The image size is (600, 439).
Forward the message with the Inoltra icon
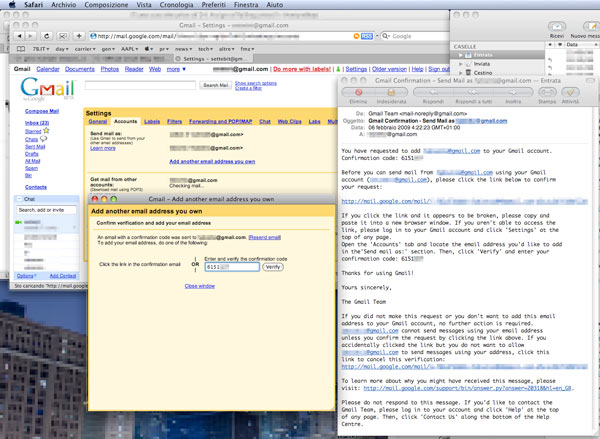click(513, 92)
